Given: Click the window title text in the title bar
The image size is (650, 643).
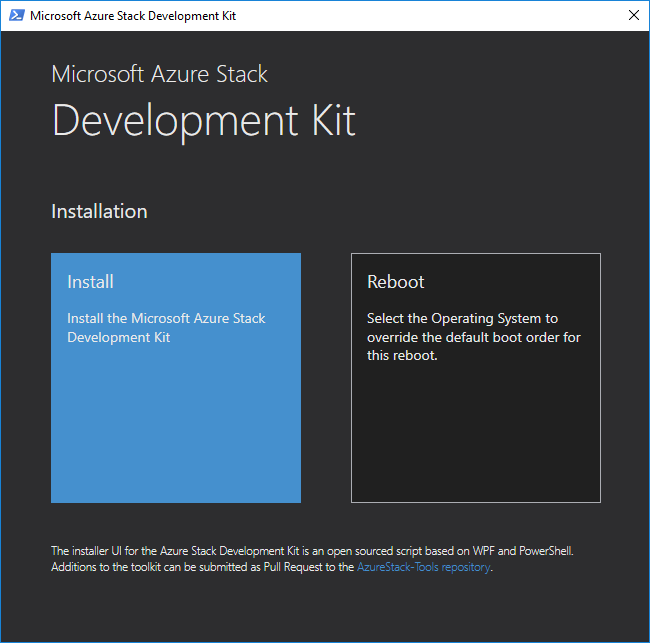Looking at the screenshot, I should 134,16.
